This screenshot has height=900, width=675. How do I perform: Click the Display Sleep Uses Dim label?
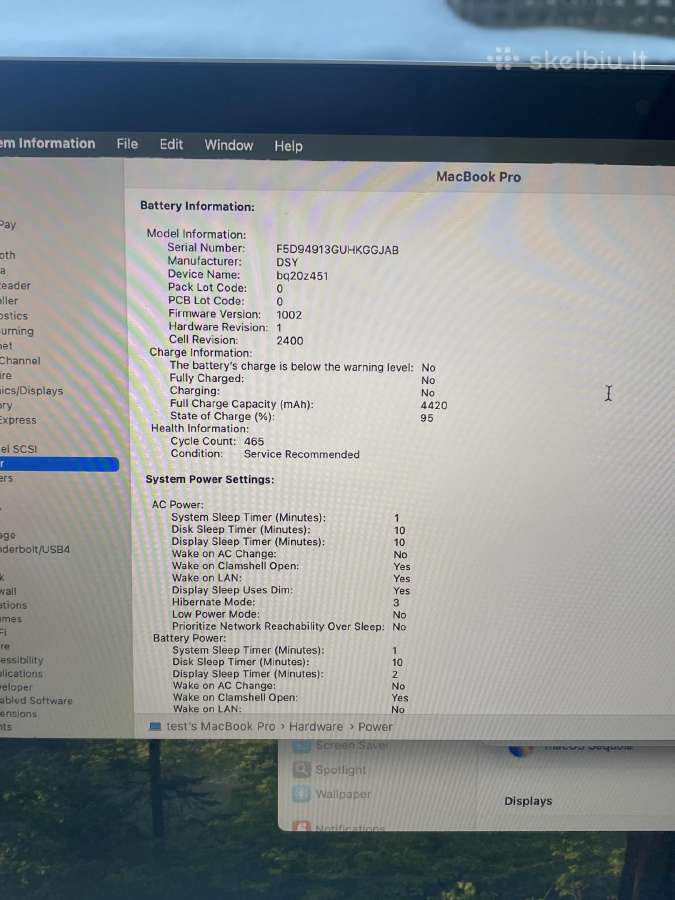click(x=232, y=589)
